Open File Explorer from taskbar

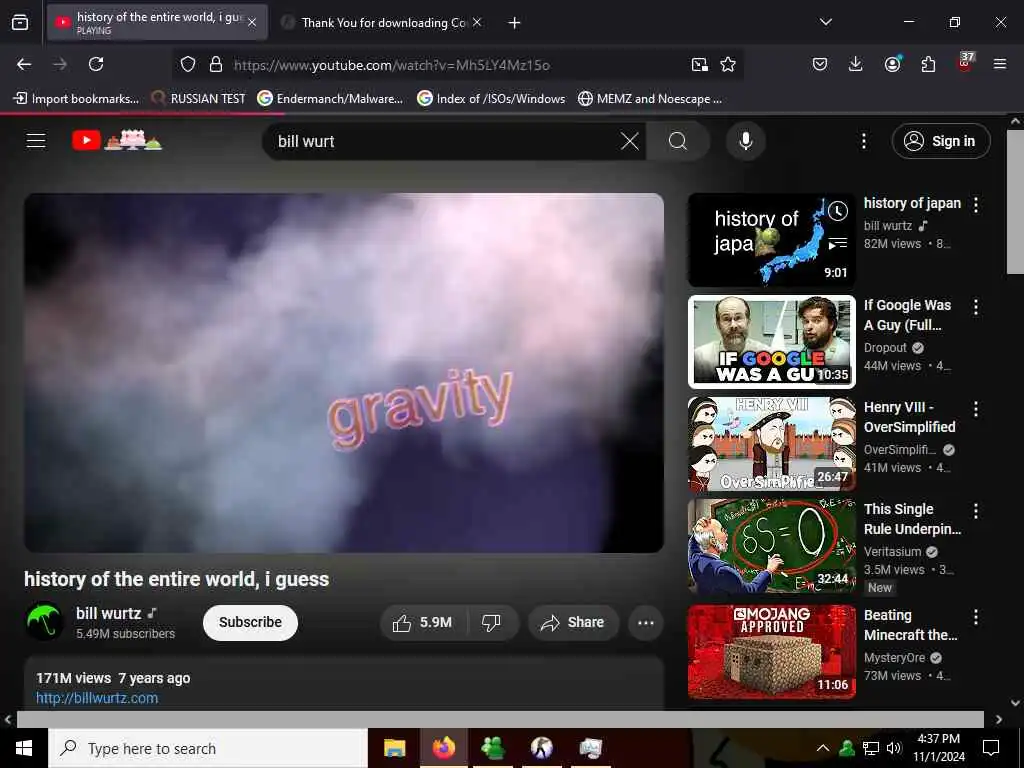click(x=394, y=748)
